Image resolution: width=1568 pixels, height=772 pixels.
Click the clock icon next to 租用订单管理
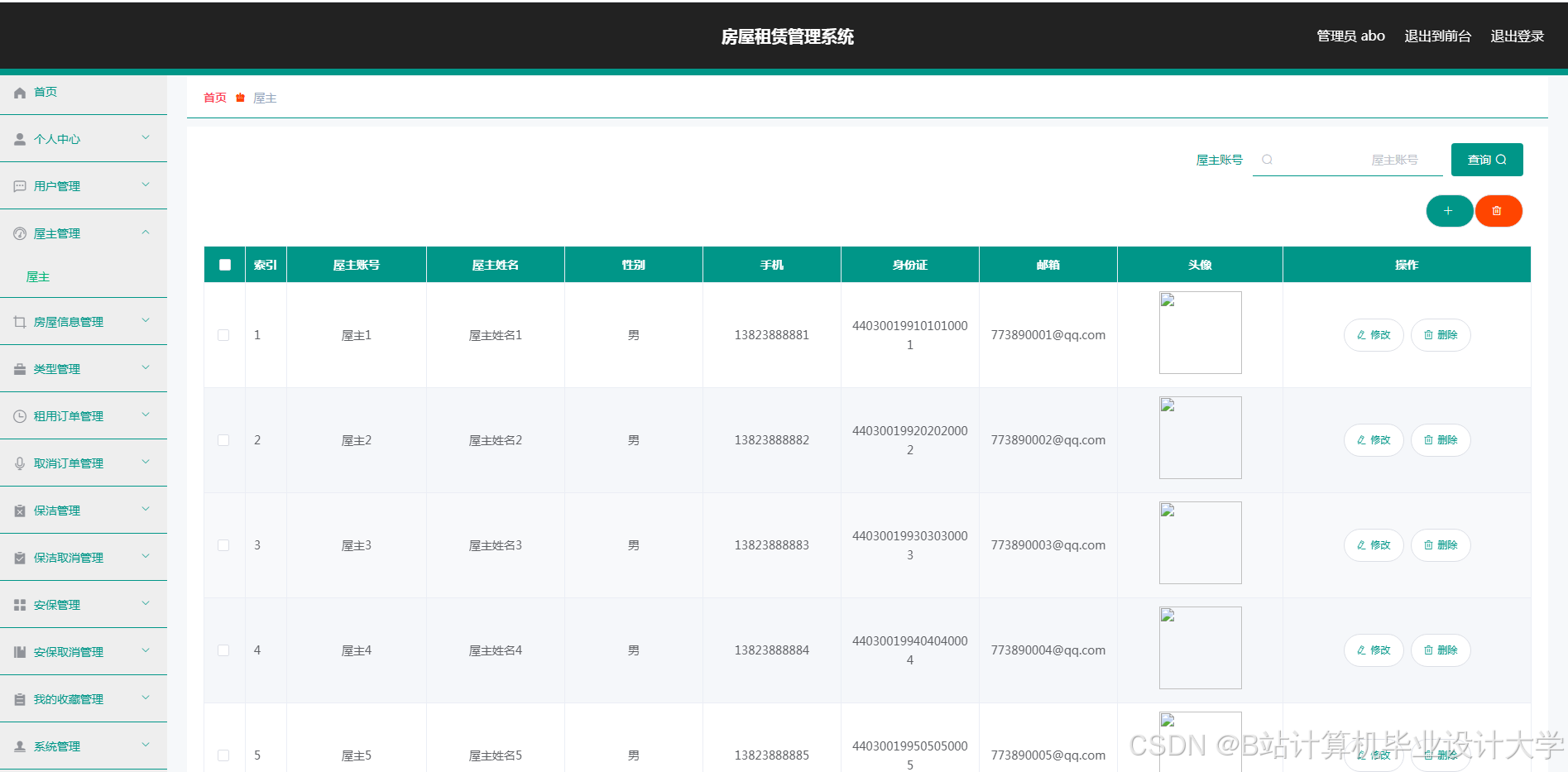coord(20,417)
